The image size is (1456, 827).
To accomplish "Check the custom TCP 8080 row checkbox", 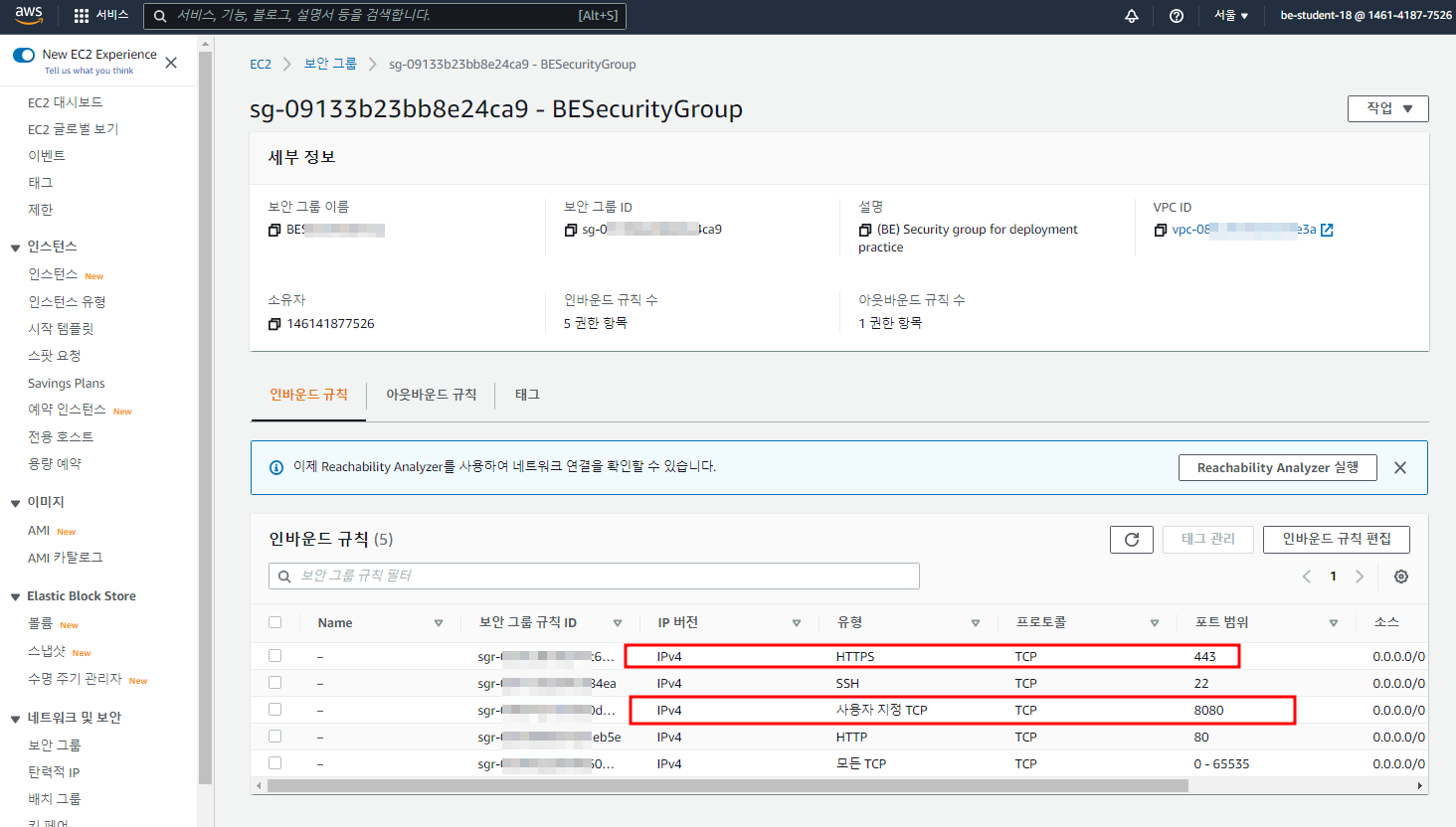I will click(275, 710).
